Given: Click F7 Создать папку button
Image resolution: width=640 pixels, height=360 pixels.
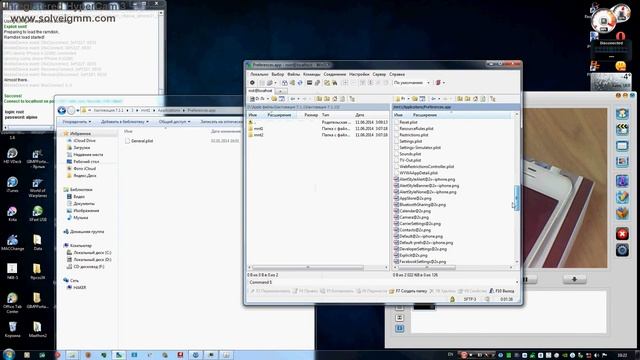Looking at the screenshot, I should point(408,291).
